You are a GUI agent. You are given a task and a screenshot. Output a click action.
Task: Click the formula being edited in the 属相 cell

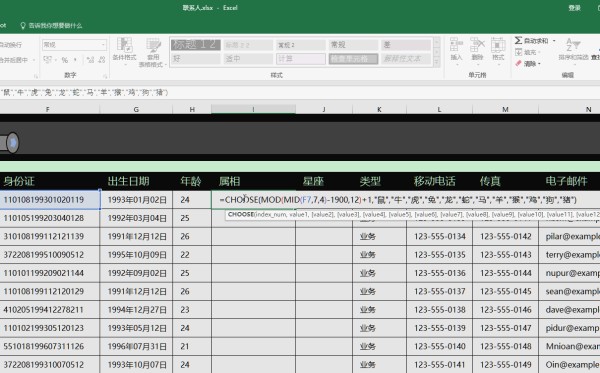398,200
